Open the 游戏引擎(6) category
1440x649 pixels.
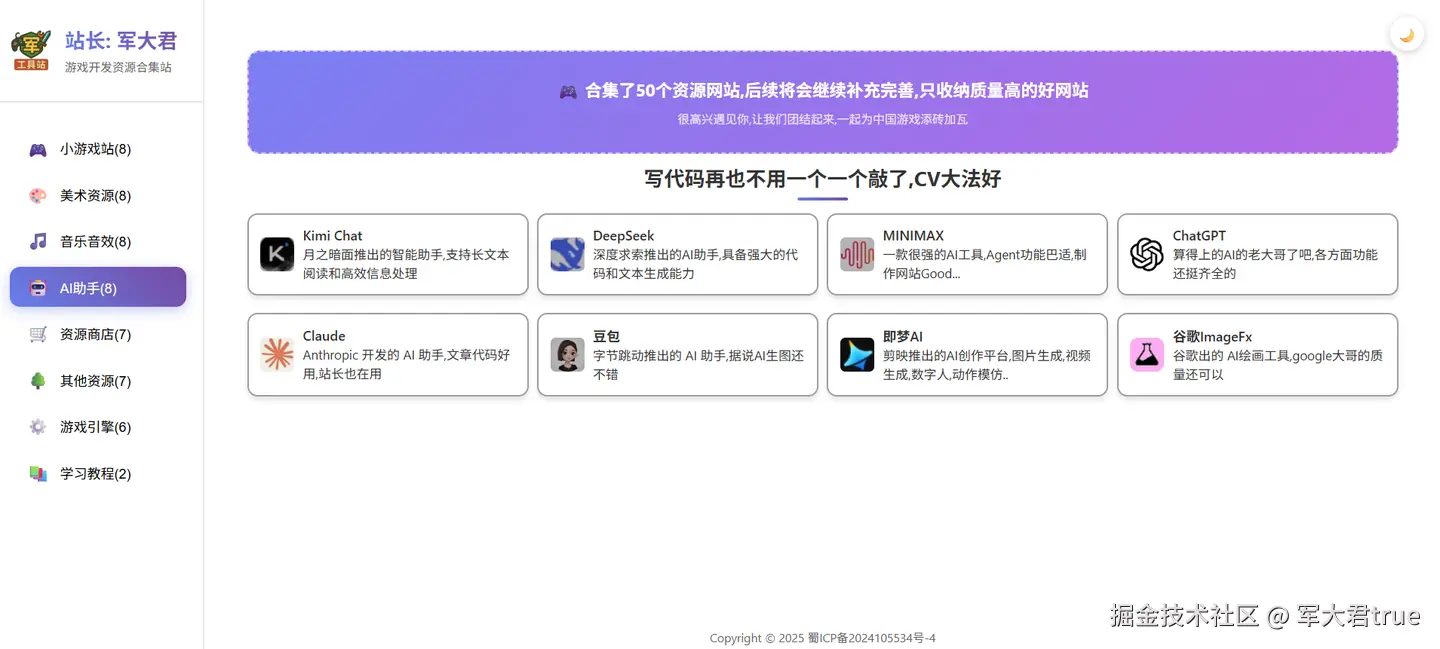pyautogui.click(x=98, y=427)
